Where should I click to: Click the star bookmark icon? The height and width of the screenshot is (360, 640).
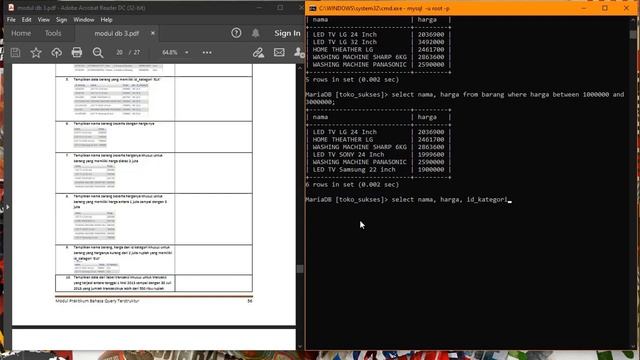tap(36, 52)
